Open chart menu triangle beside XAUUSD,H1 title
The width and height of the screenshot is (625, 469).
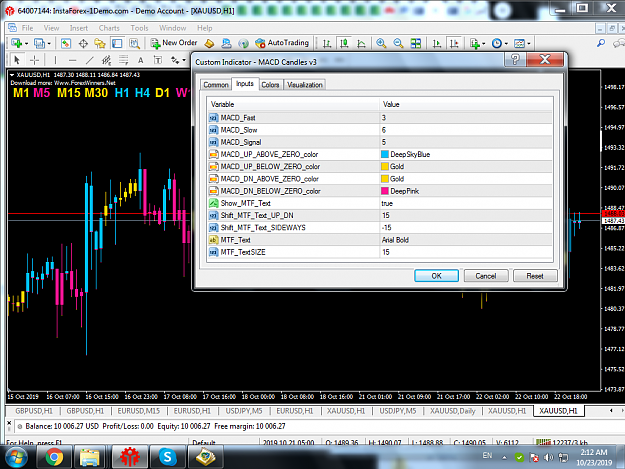12,75
